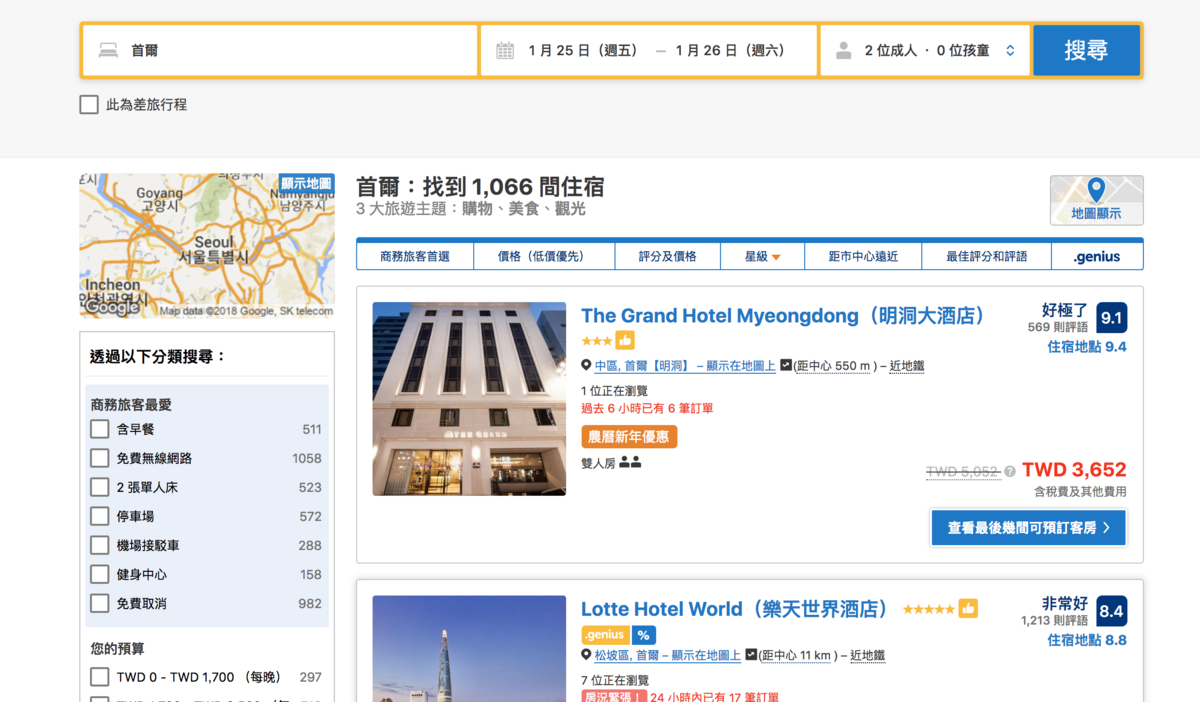Open the guests dropdown 2 位成人 · 0 位孩童
This screenshot has width=1200, height=702.
click(x=925, y=50)
